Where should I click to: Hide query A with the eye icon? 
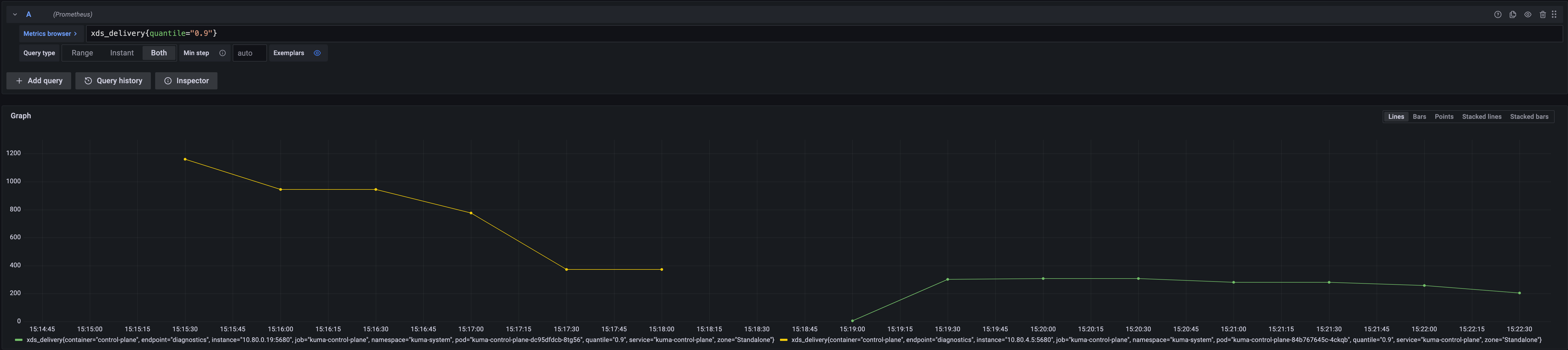pos(1527,14)
